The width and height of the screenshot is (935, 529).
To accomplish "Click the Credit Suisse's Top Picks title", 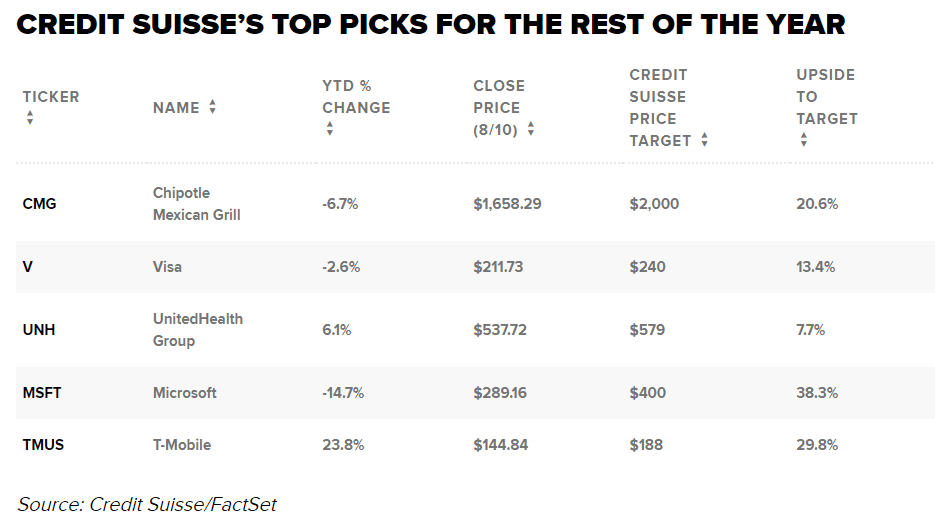I will 431,24.
